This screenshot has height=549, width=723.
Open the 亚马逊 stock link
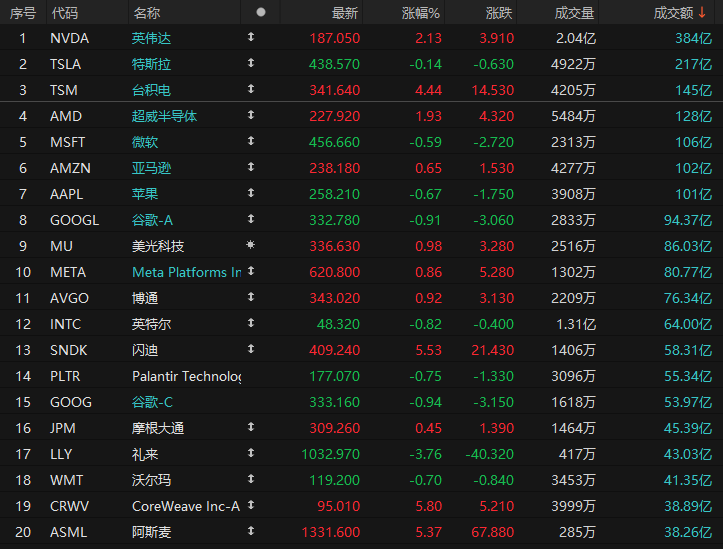pyautogui.click(x=151, y=168)
